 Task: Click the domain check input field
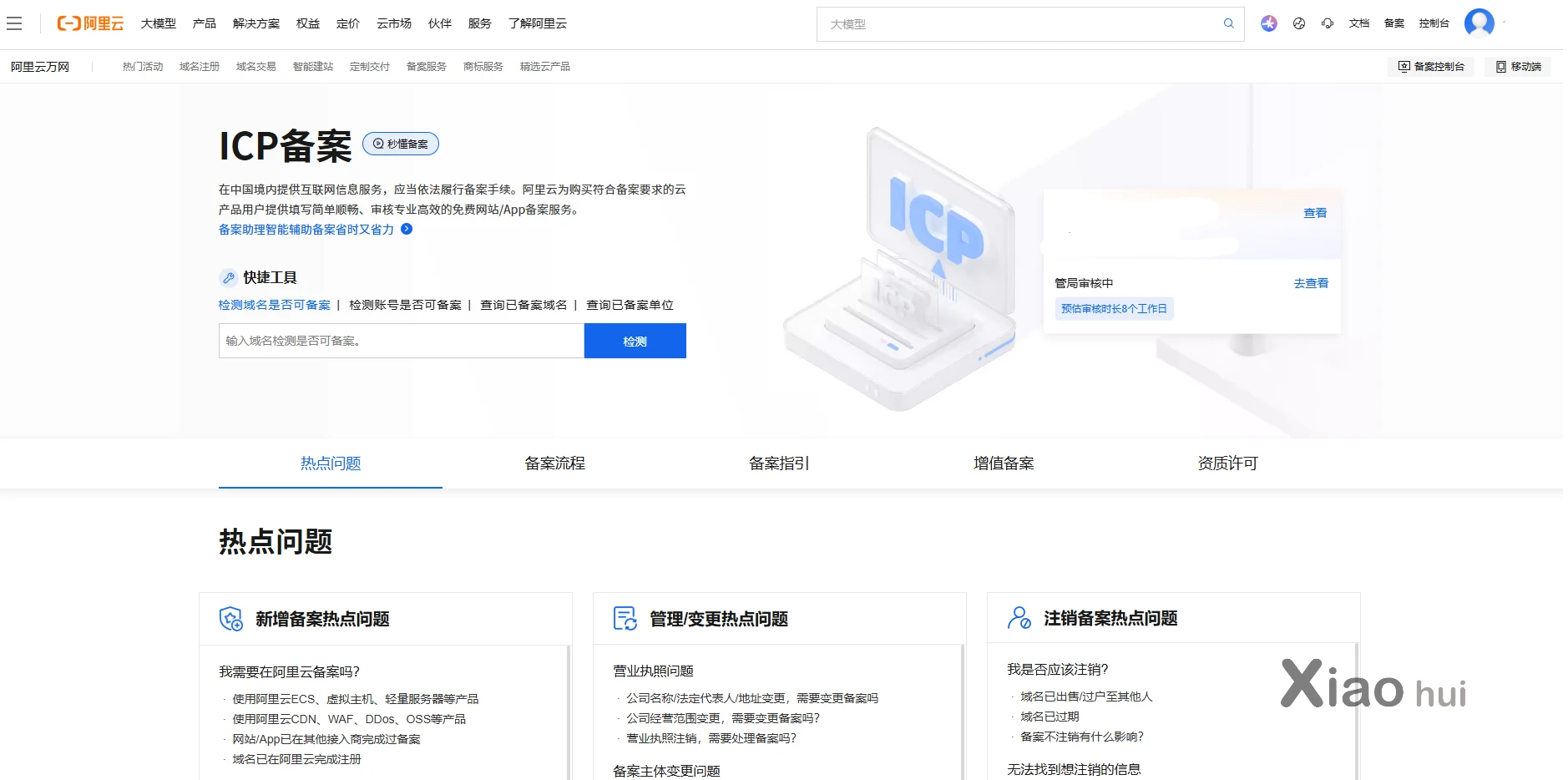(401, 341)
